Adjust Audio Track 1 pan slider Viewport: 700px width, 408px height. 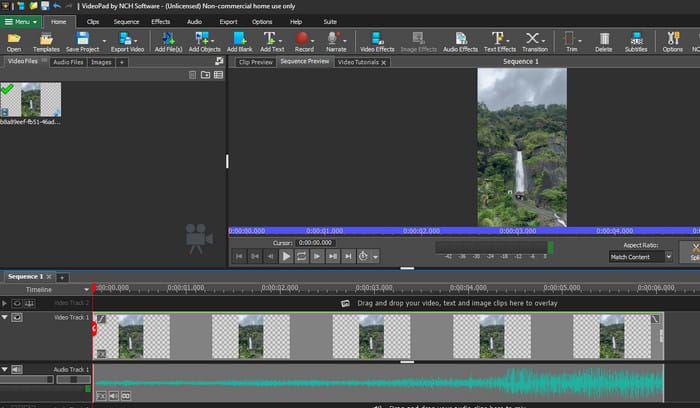point(74,379)
